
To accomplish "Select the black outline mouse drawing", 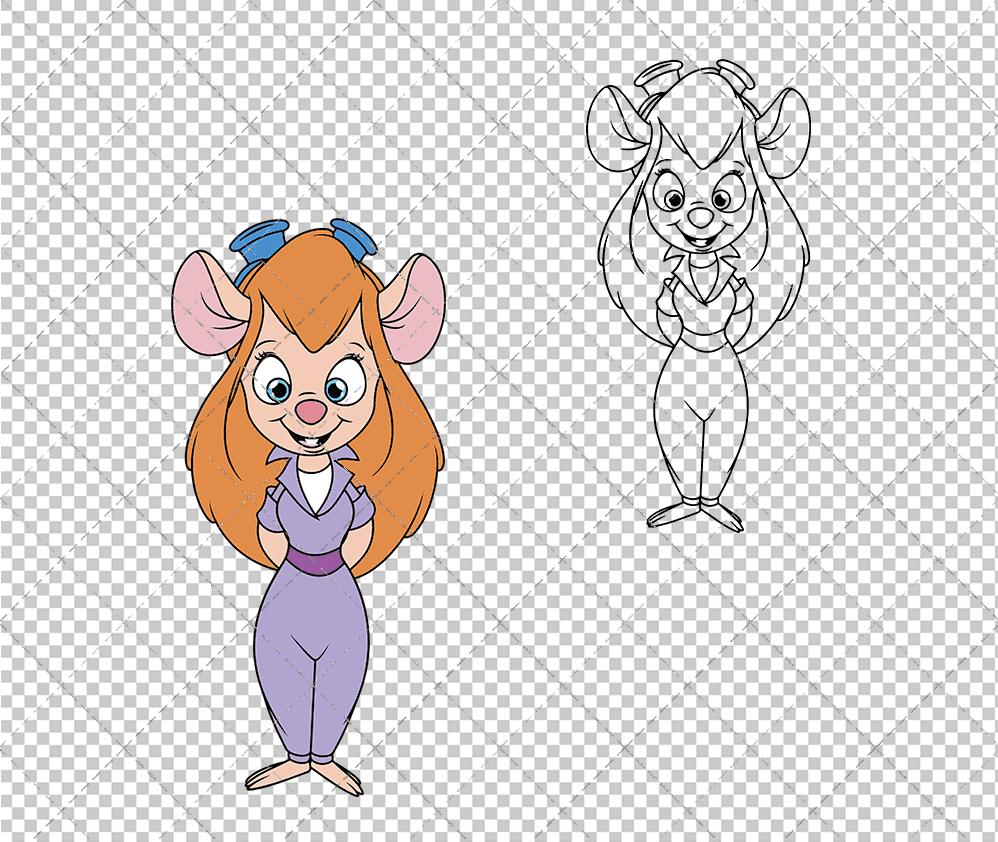I will (698, 295).
